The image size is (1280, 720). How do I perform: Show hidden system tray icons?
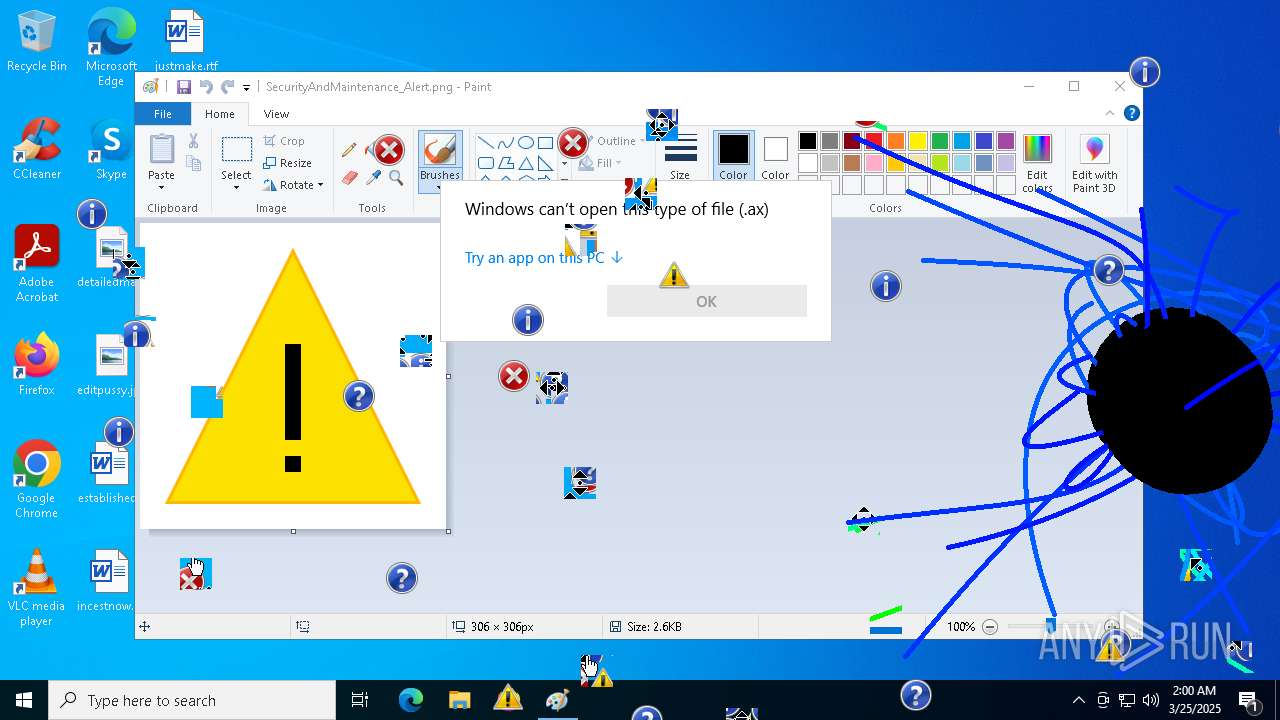click(x=1078, y=700)
